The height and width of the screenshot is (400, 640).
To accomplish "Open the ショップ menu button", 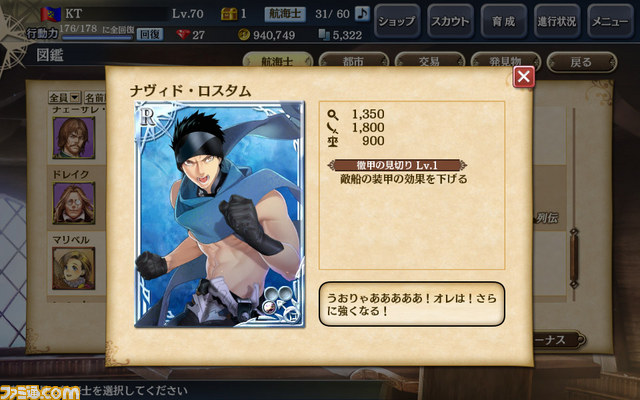I will point(397,21).
